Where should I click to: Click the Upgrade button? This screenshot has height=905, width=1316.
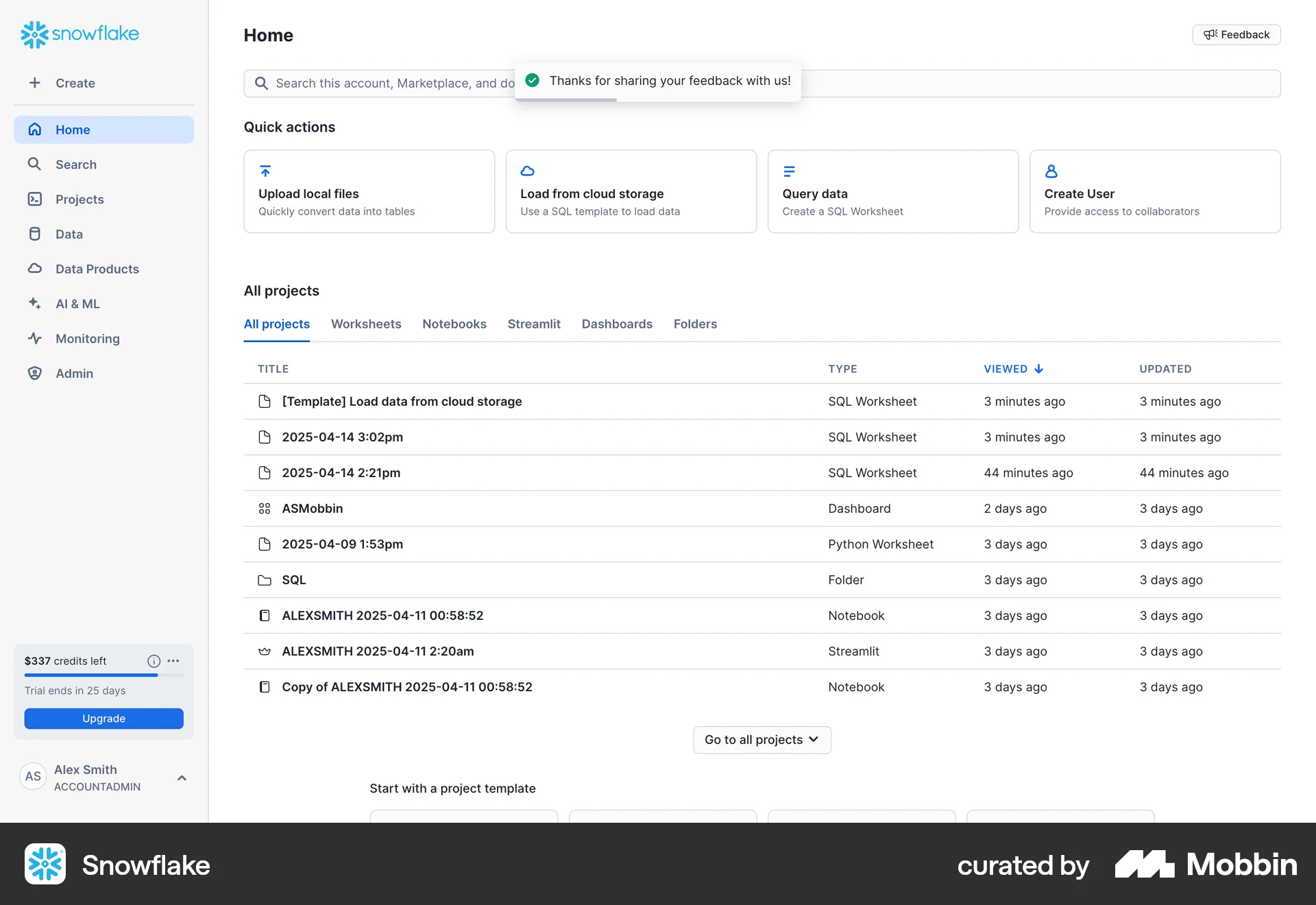coord(103,718)
